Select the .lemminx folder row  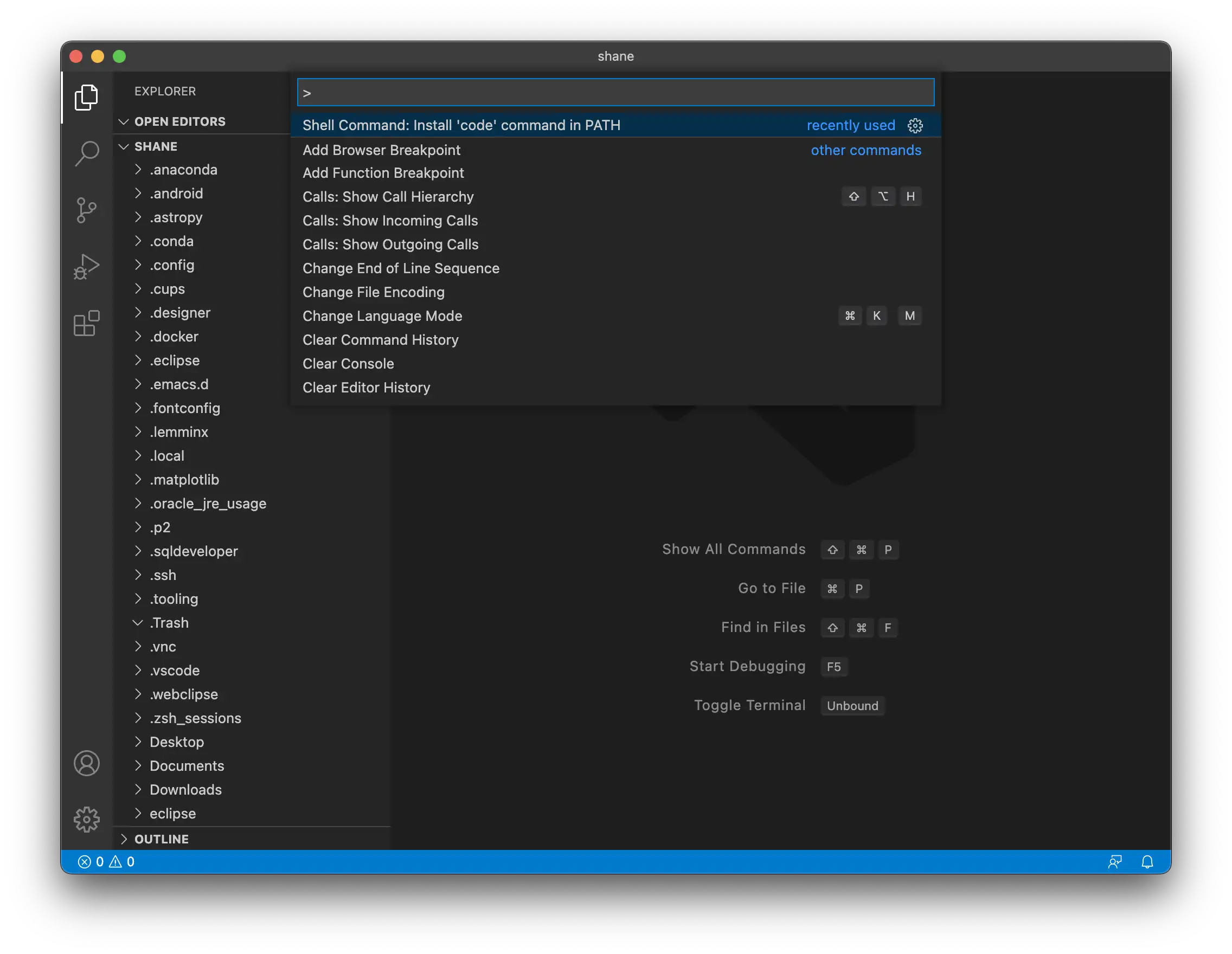pyautogui.click(x=252, y=432)
